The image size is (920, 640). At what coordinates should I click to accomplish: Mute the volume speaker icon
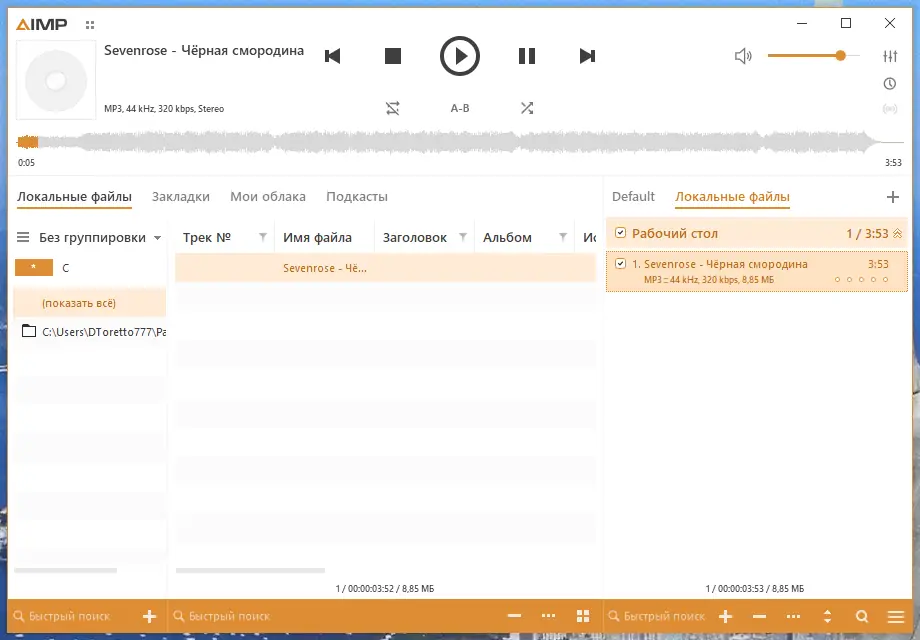coord(742,56)
